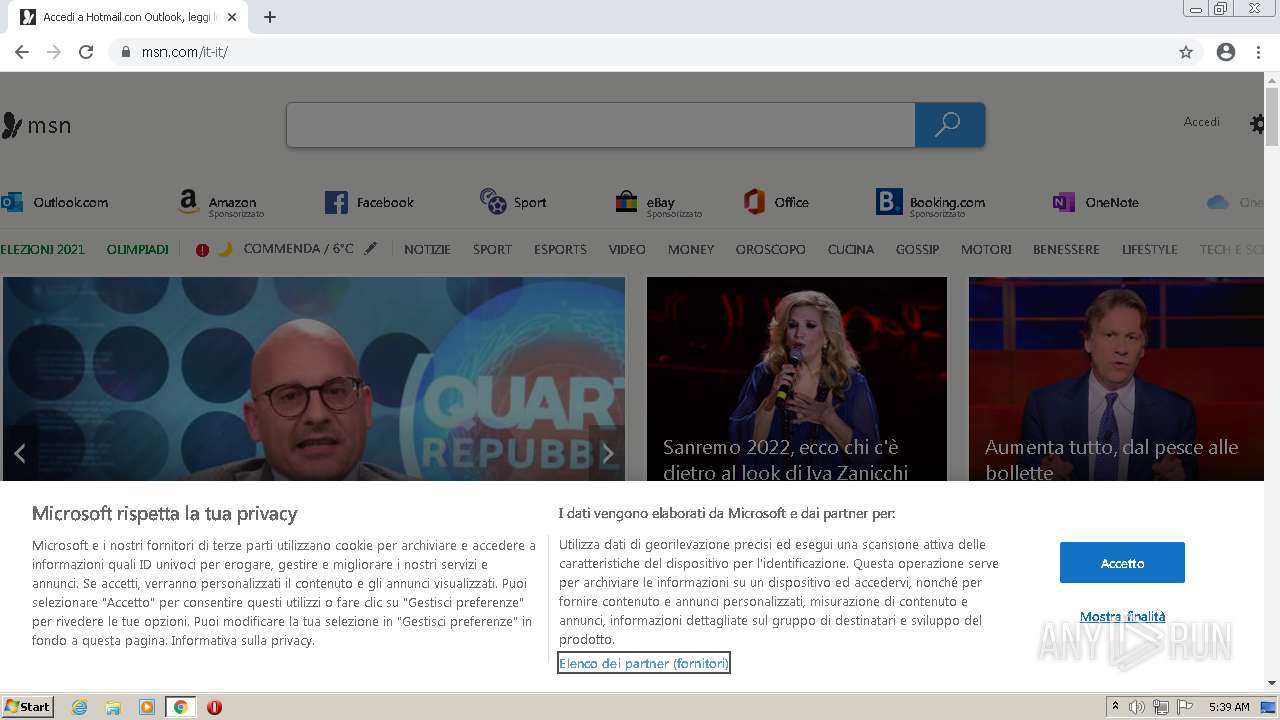This screenshot has height=720, width=1280.
Task: Open Chrome three-dot menu
Action: pyautogui.click(x=1258, y=52)
